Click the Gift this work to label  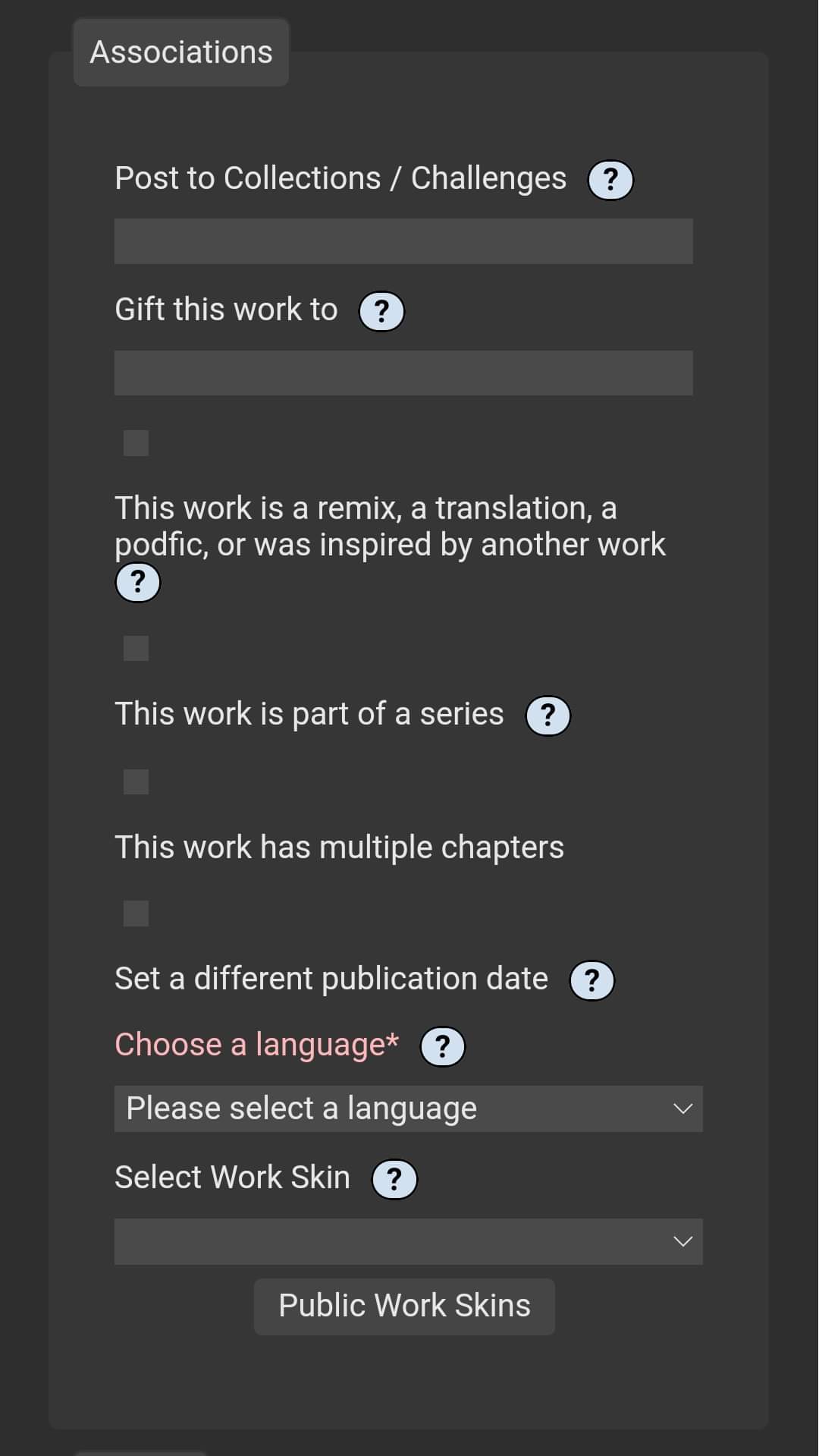tap(225, 309)
